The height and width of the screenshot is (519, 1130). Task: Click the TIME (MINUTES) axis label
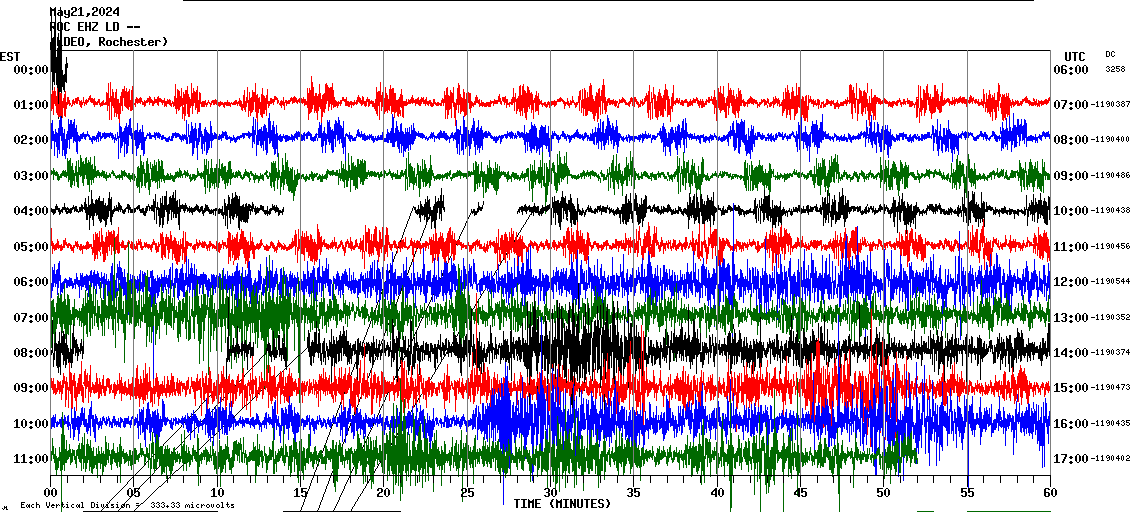point(562,504)
